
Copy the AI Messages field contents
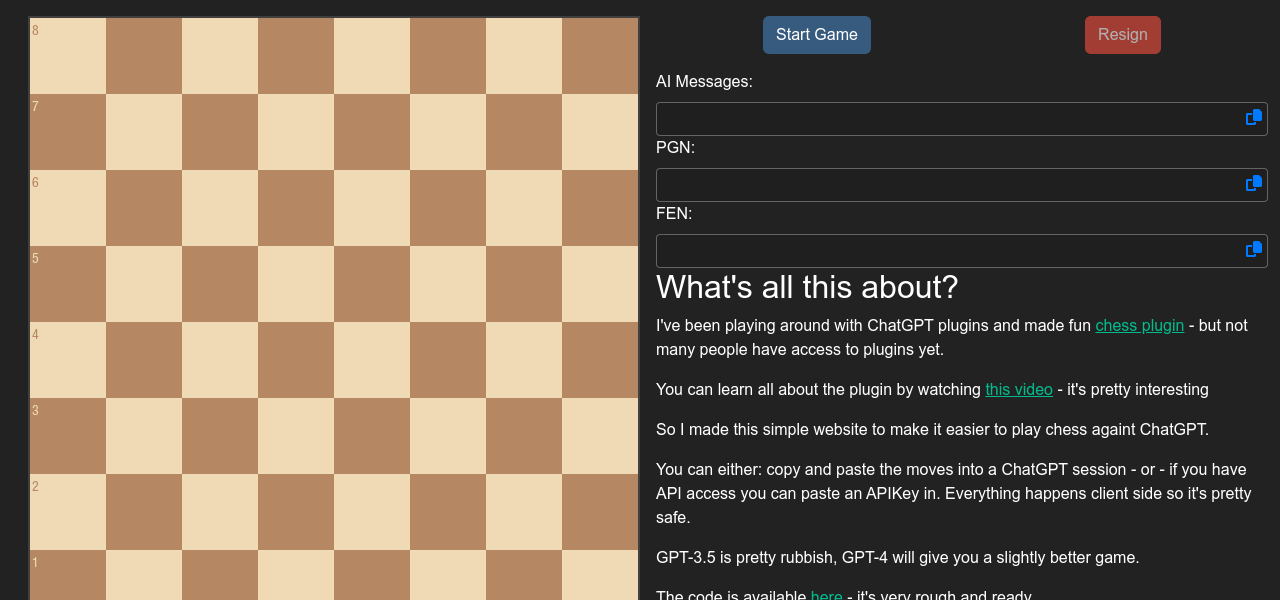[1254, 117]
